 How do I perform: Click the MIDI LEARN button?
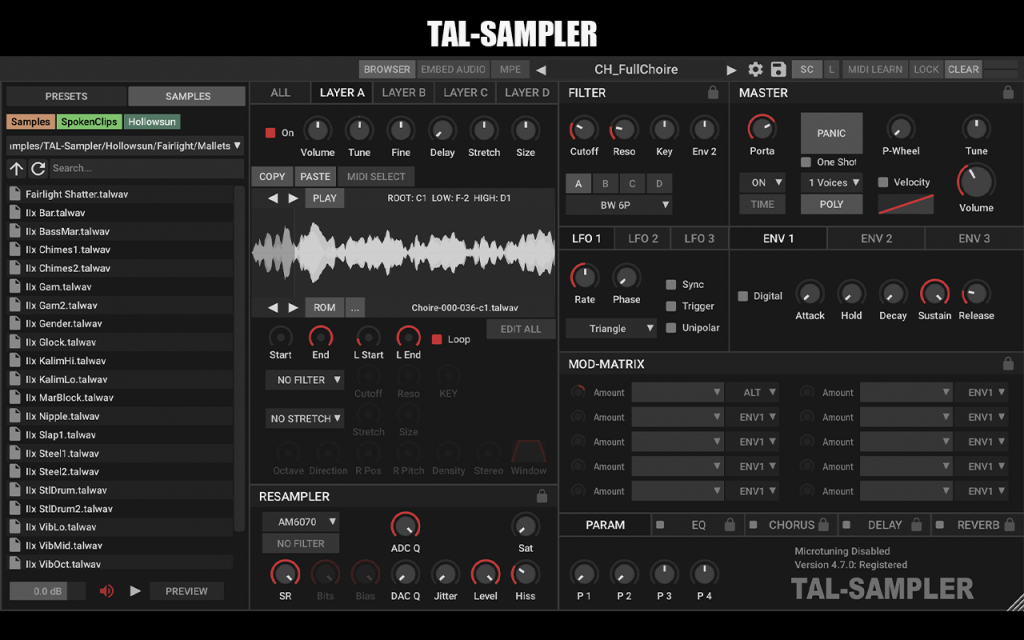(874, 69)
